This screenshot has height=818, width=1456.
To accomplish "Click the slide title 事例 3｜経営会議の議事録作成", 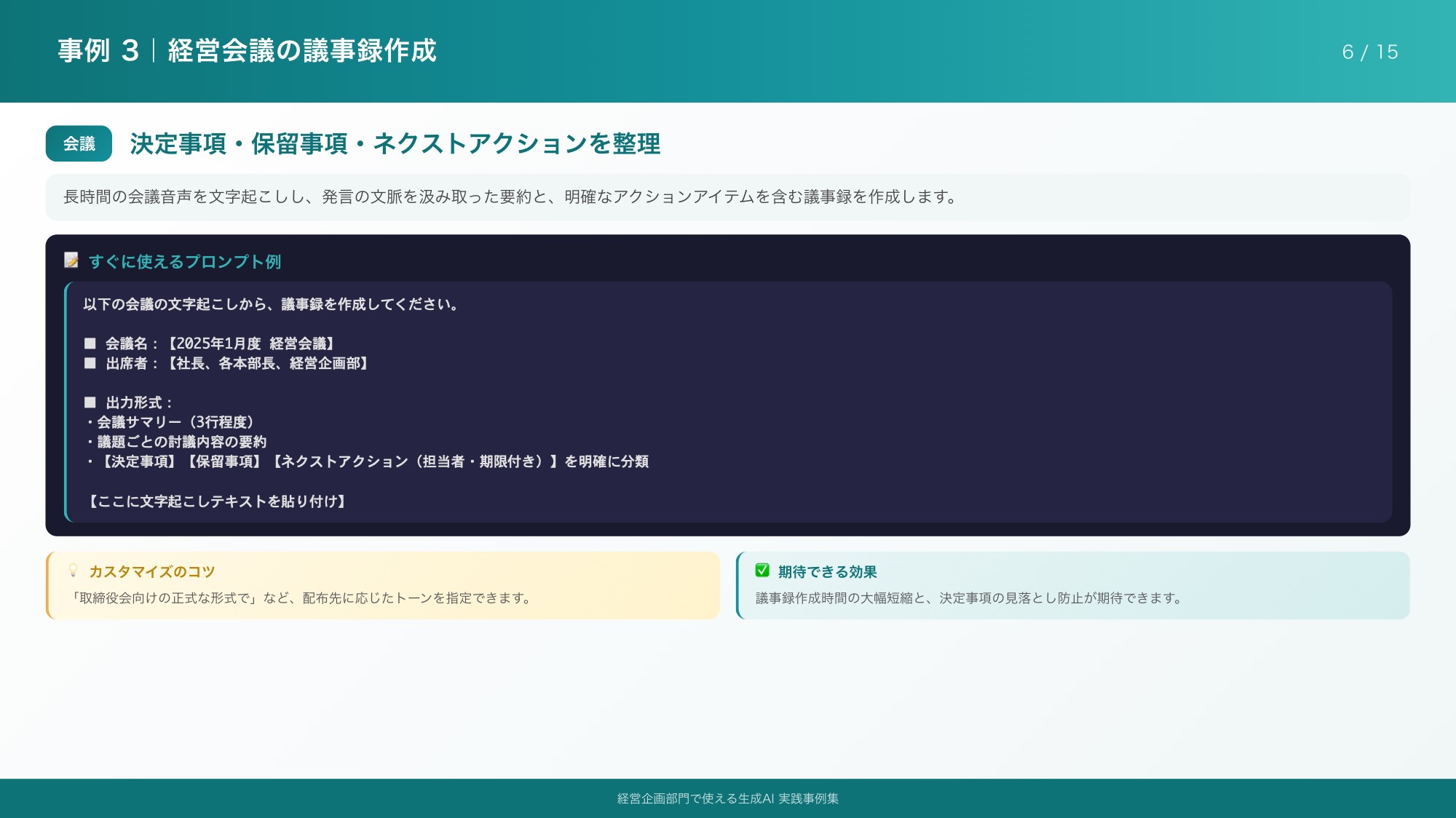I will coord(247,51).
